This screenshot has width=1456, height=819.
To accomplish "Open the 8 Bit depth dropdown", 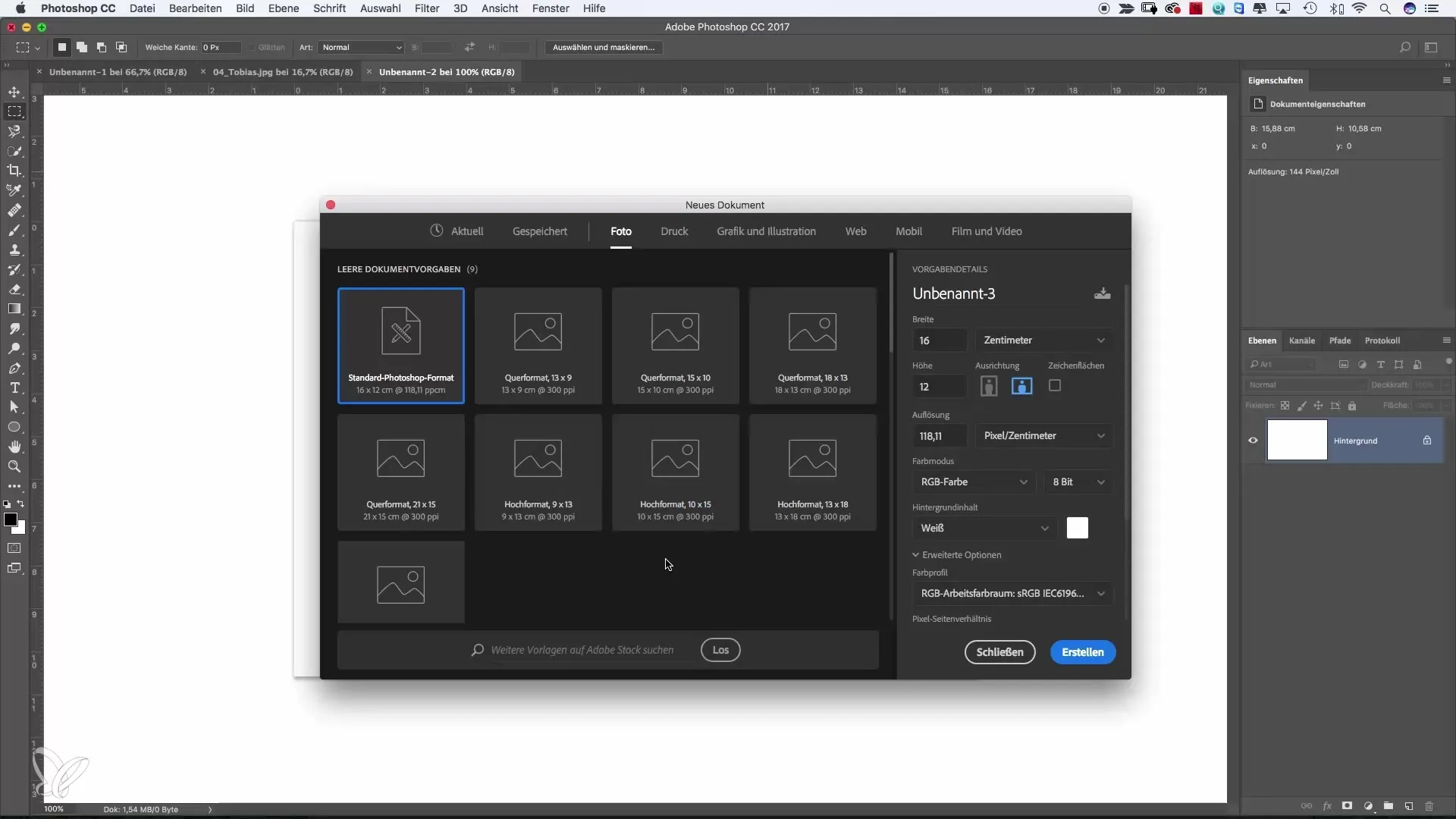I will [x=1078, y=482].
